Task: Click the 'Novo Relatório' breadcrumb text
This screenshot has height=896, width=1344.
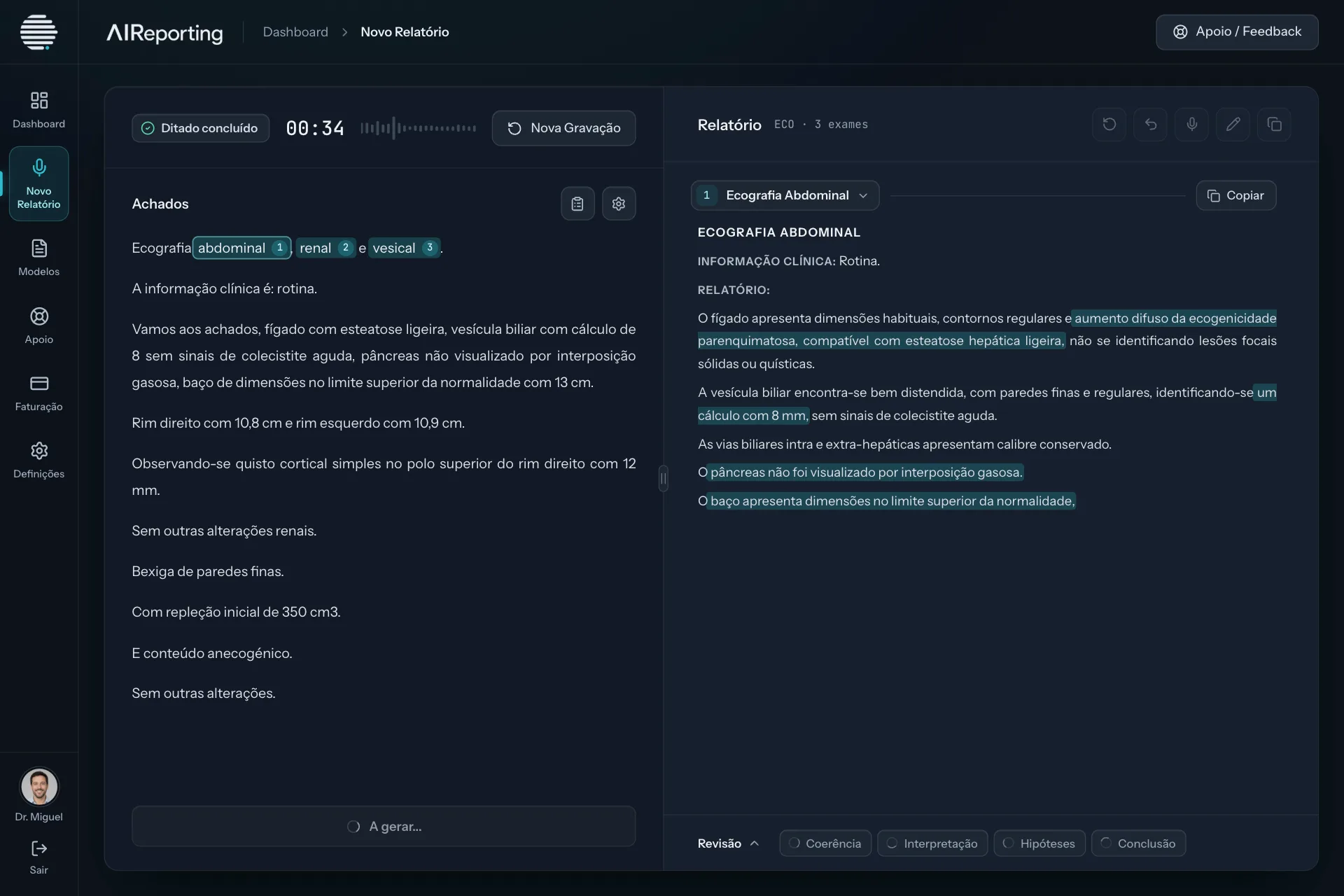Action: pos(405,32)
